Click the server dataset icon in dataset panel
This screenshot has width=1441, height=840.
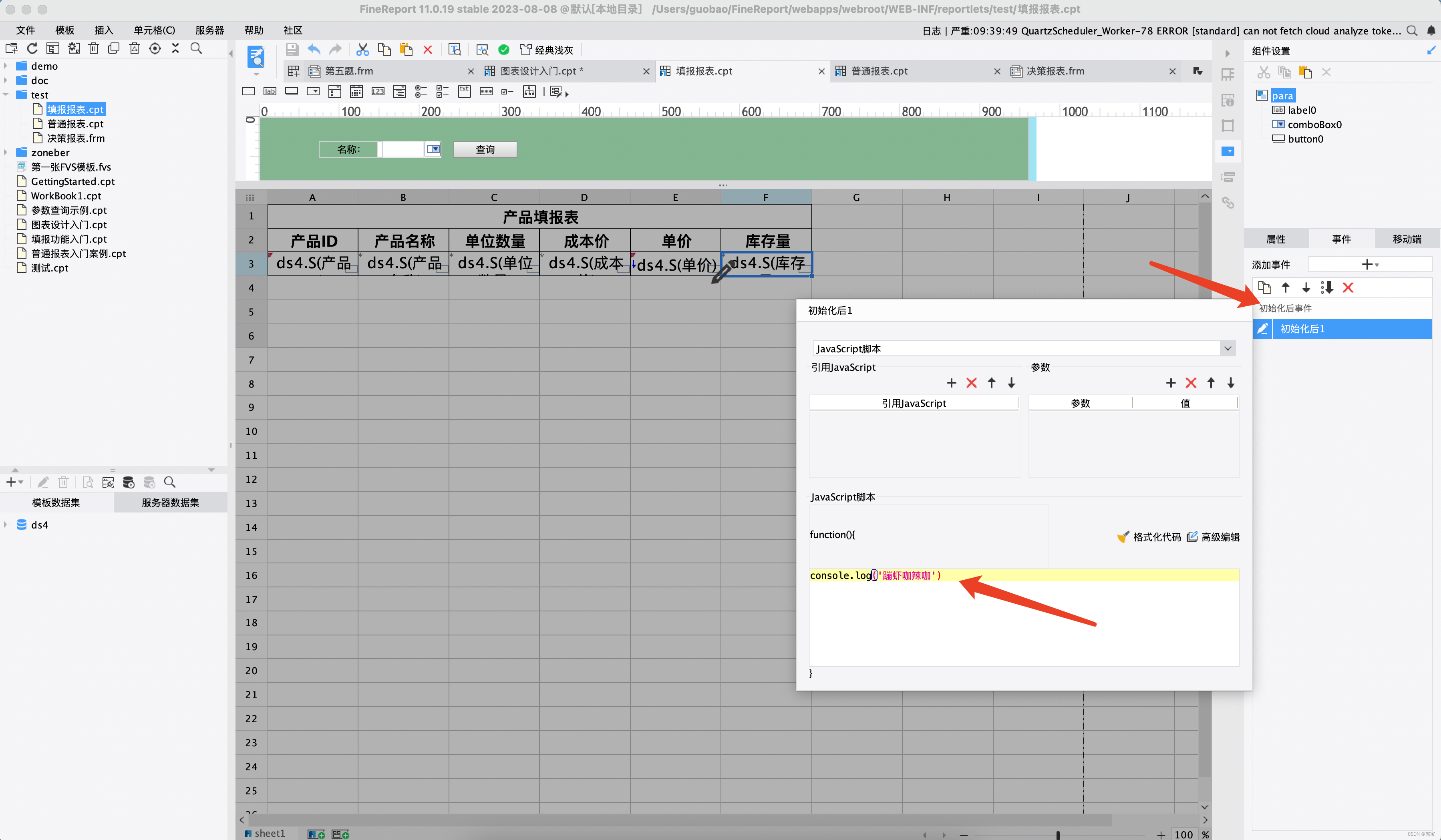point(129,482)
